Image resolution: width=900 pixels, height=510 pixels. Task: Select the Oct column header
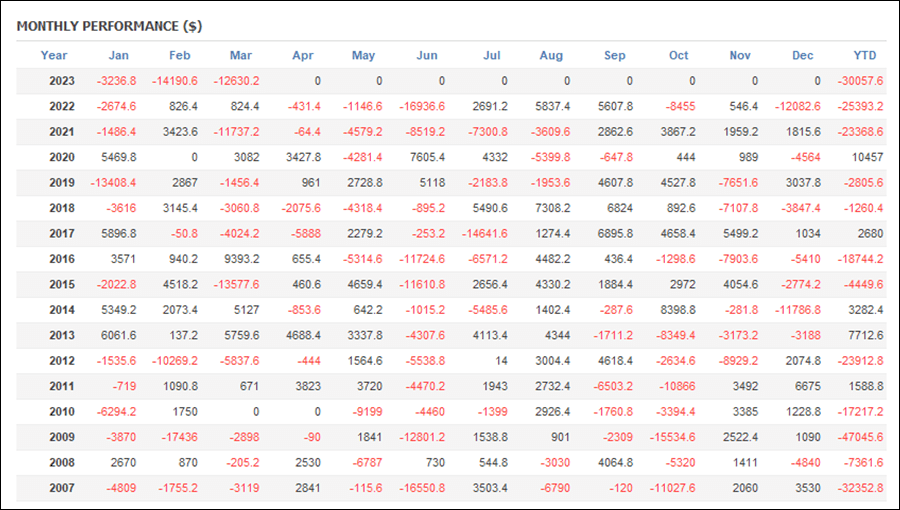(x=678, y=56)
